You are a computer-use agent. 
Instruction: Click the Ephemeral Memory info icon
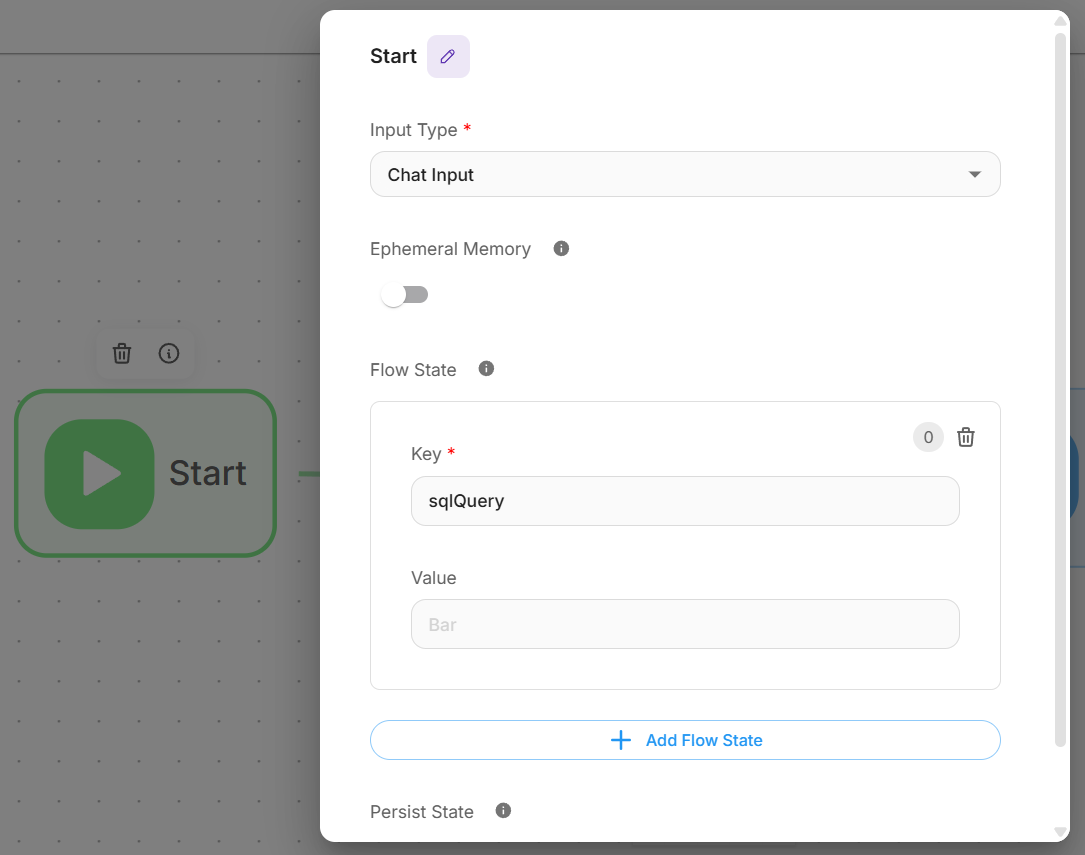[561, 248]
